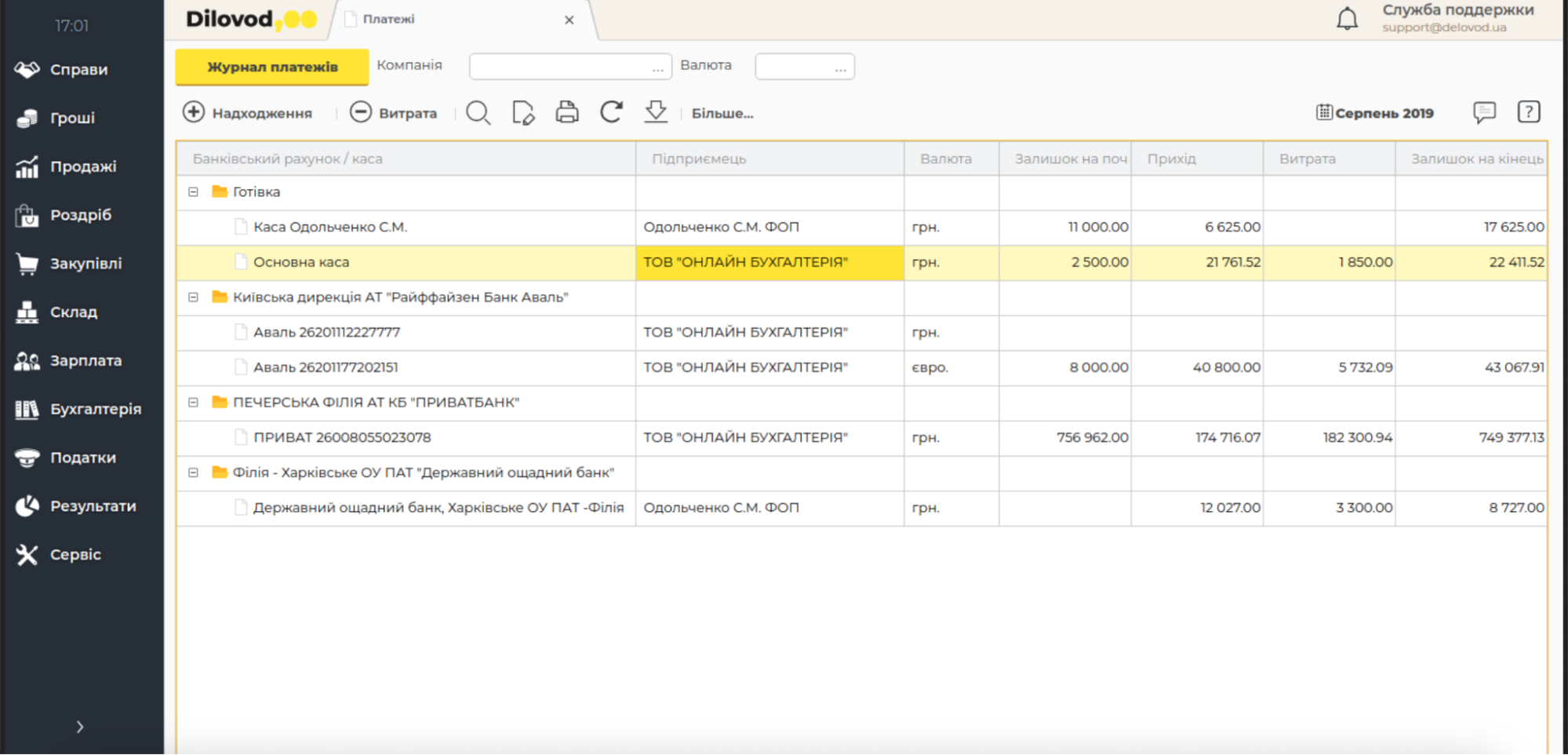Click the Витрата column header
The image size is (1568, 755).
(1330, 159)
